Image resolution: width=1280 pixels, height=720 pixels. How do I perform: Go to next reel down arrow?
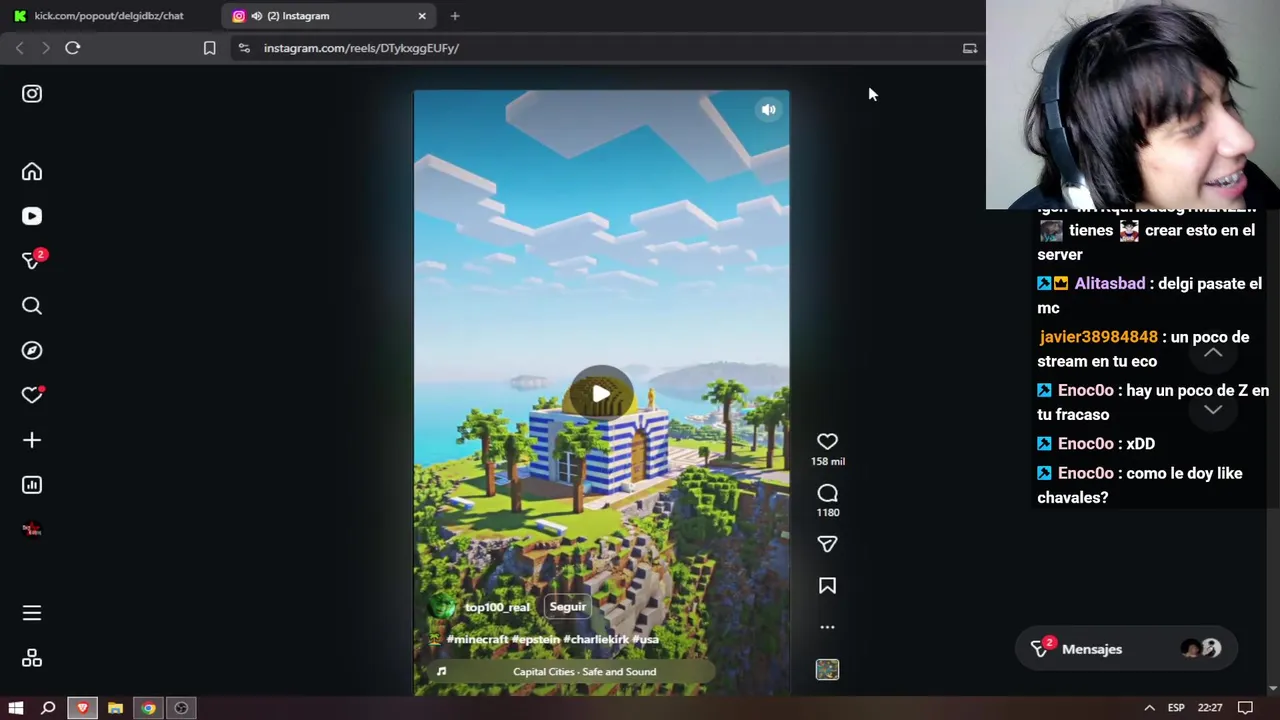pyautogui.click(x=1212, y=409)
